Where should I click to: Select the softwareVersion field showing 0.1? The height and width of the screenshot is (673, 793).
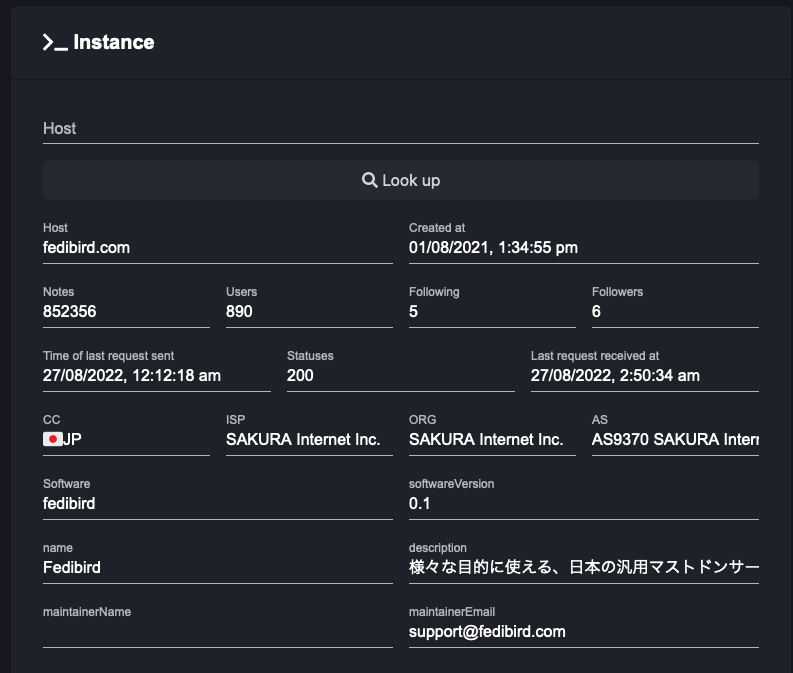coord(583,503)
